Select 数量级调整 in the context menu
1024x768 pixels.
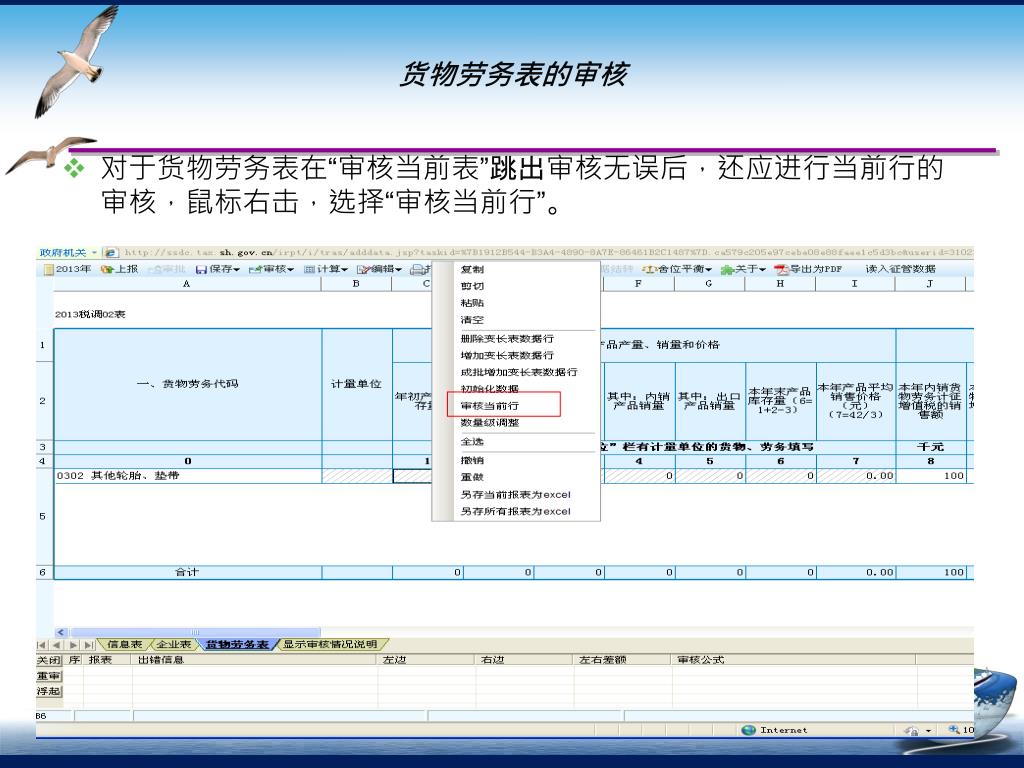[x=489, y=423]
